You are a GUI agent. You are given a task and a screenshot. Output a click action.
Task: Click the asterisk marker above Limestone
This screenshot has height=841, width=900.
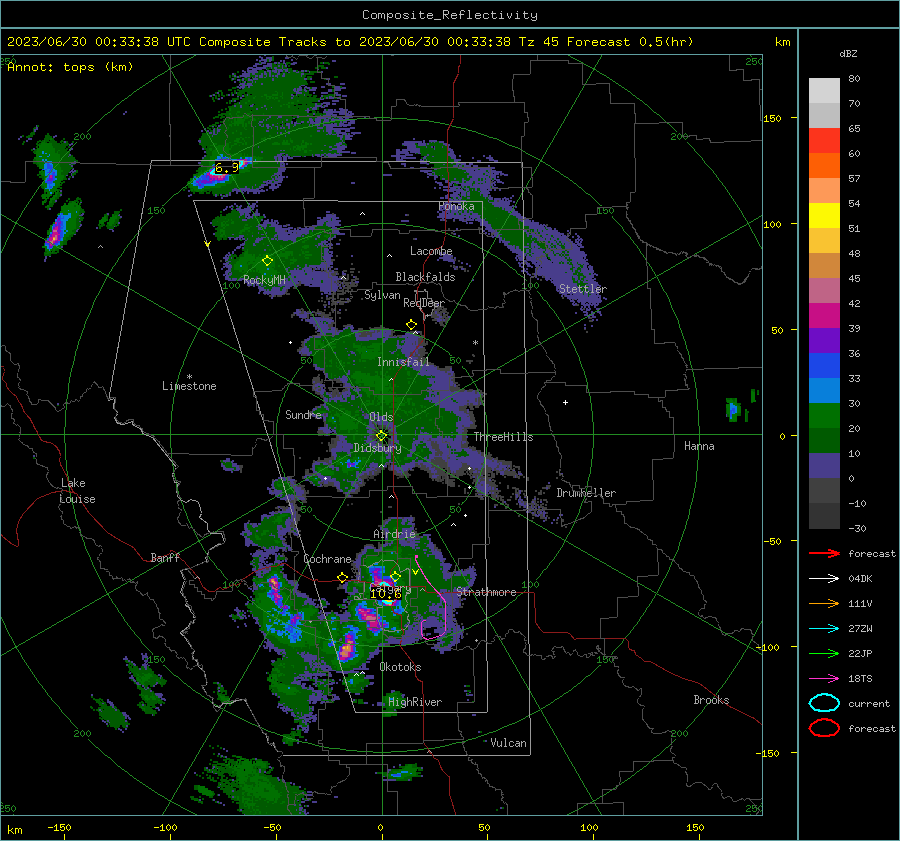coord(189,377)
